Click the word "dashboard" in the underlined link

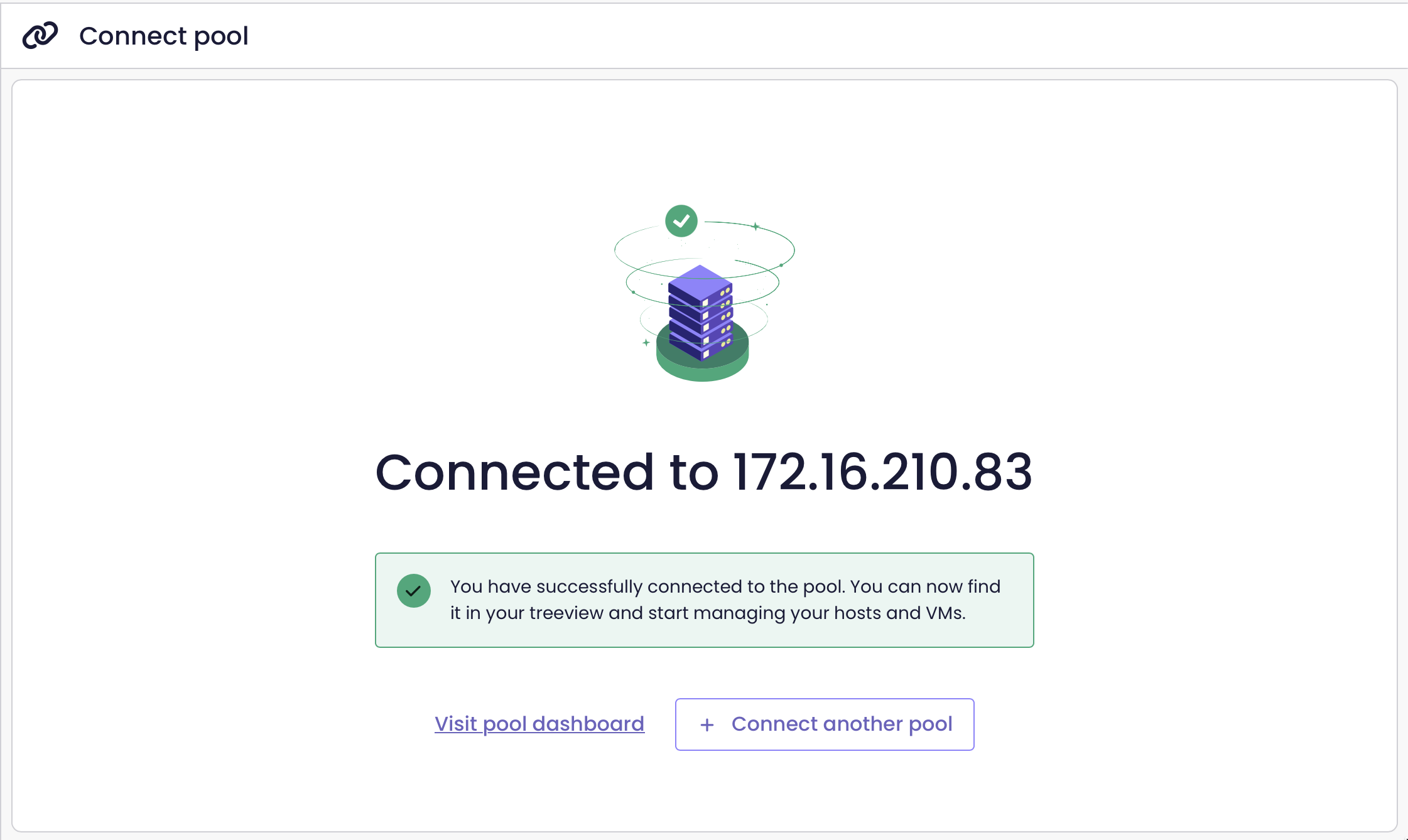[x=588, y=724]
